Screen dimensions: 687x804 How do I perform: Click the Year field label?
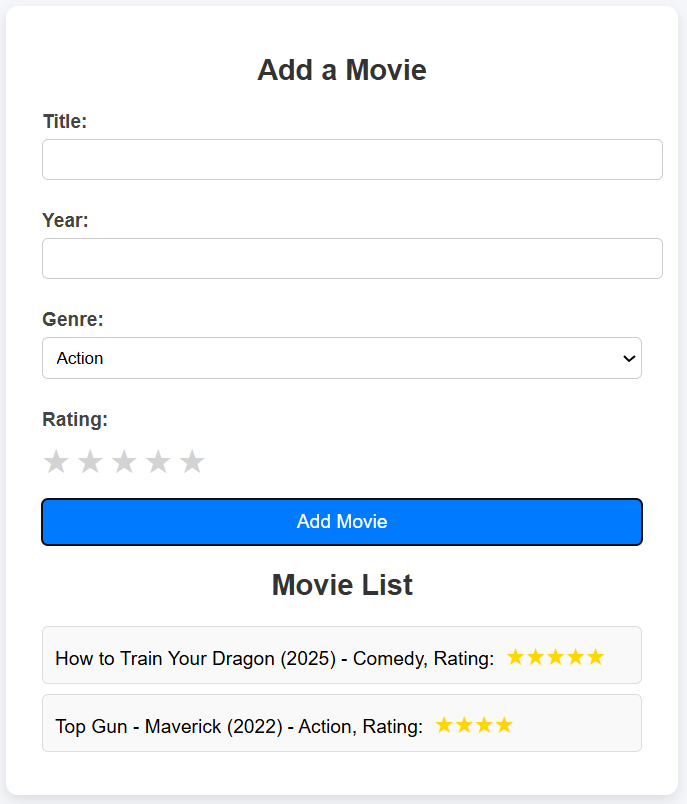(x=65, y=220)
